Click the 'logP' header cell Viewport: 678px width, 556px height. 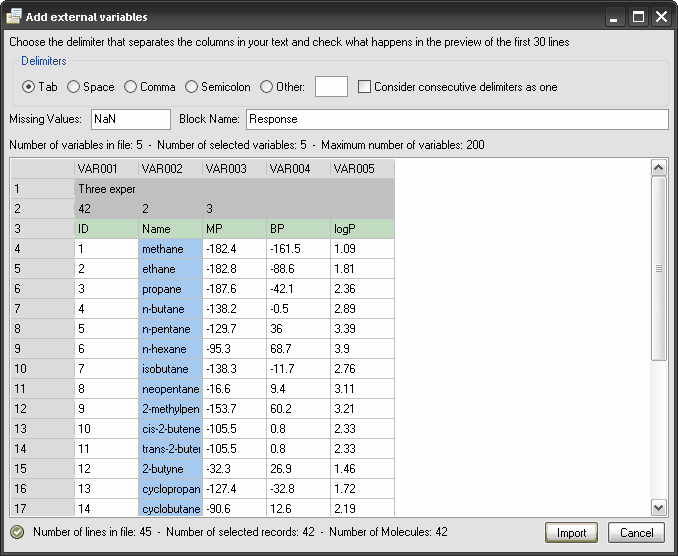362,229
